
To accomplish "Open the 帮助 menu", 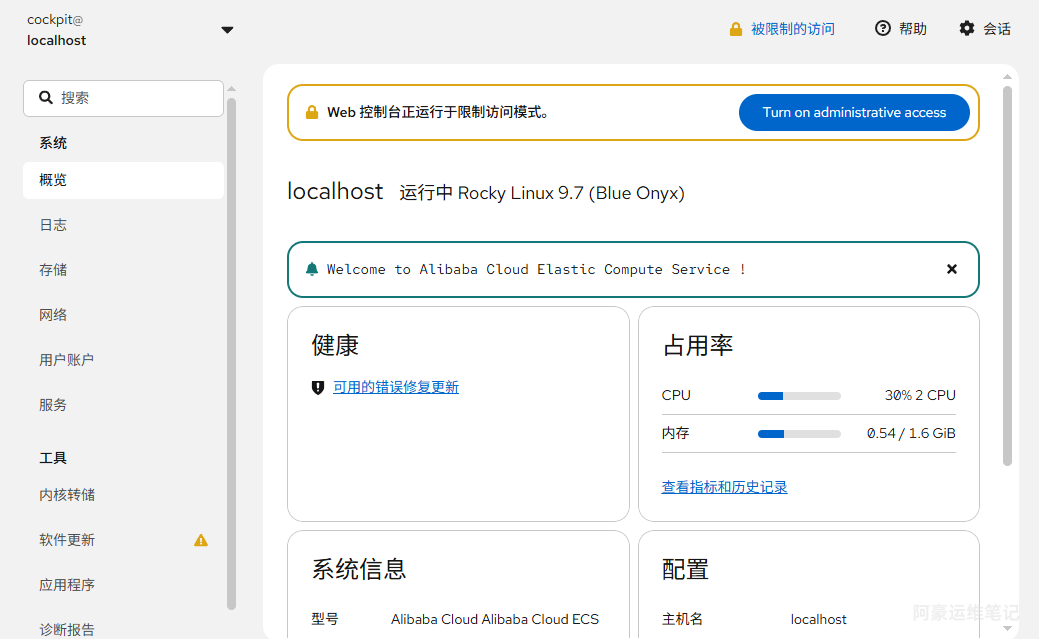I will [x=901, y=29].
